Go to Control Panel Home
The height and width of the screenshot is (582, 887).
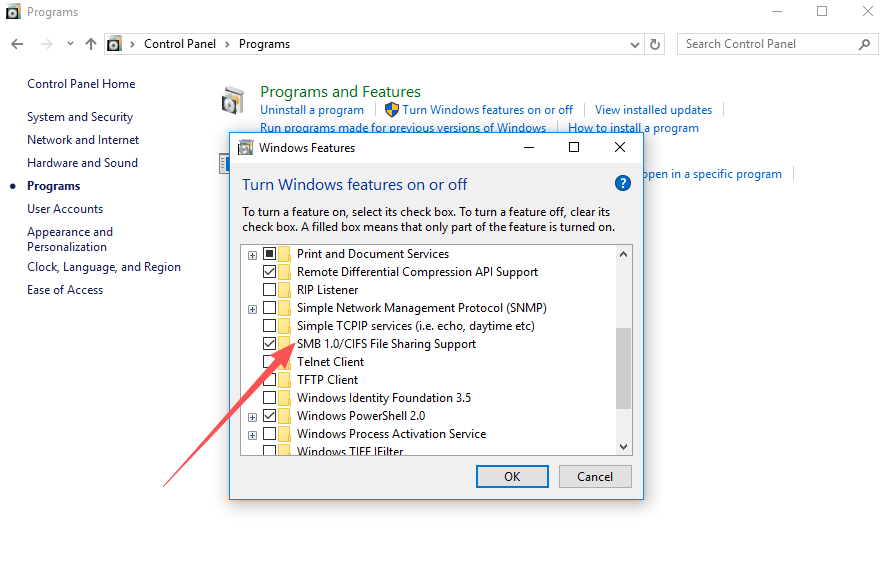[x=81, y=84]
